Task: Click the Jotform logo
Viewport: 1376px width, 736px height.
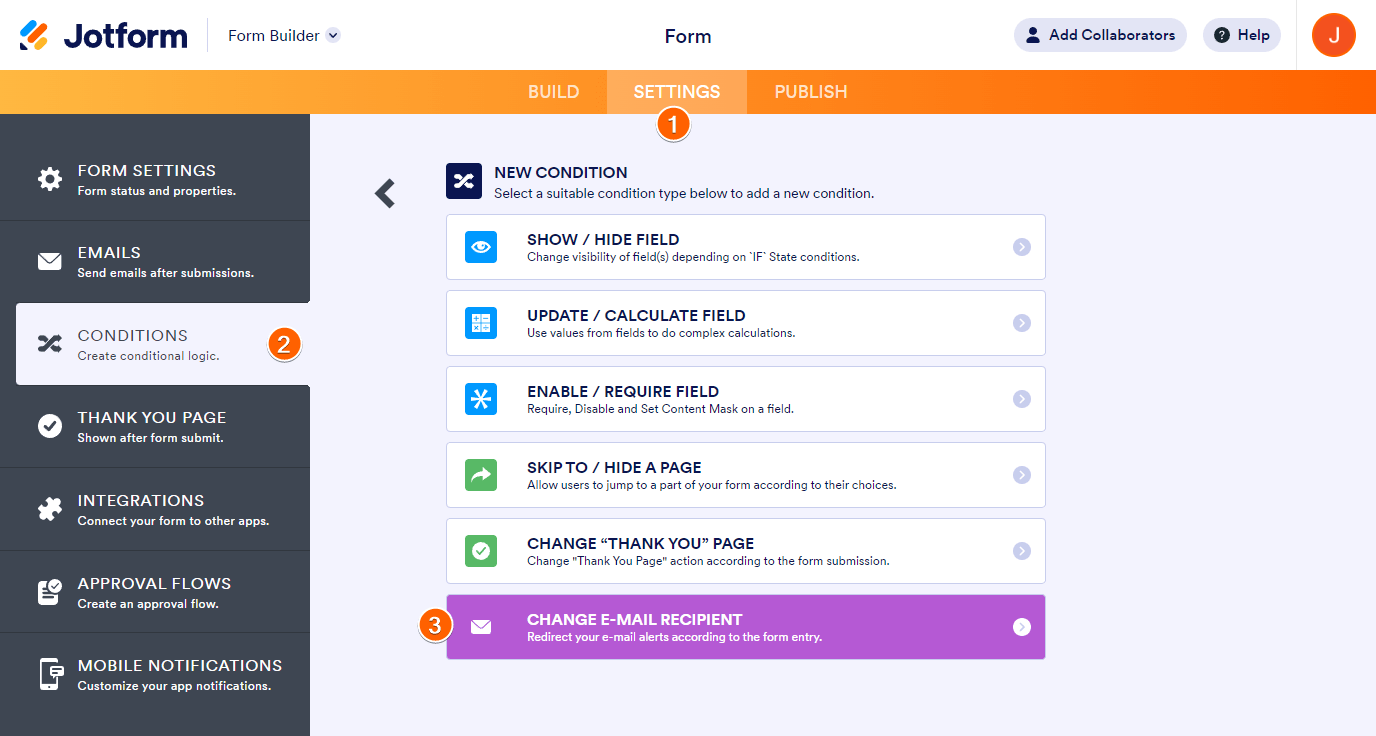Action: (x=104, y=36)
